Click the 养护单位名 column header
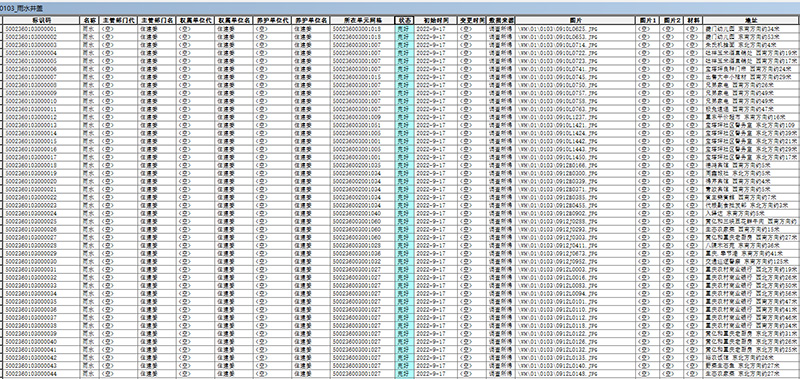Screen dimensions: 800x379 (311, 20)
